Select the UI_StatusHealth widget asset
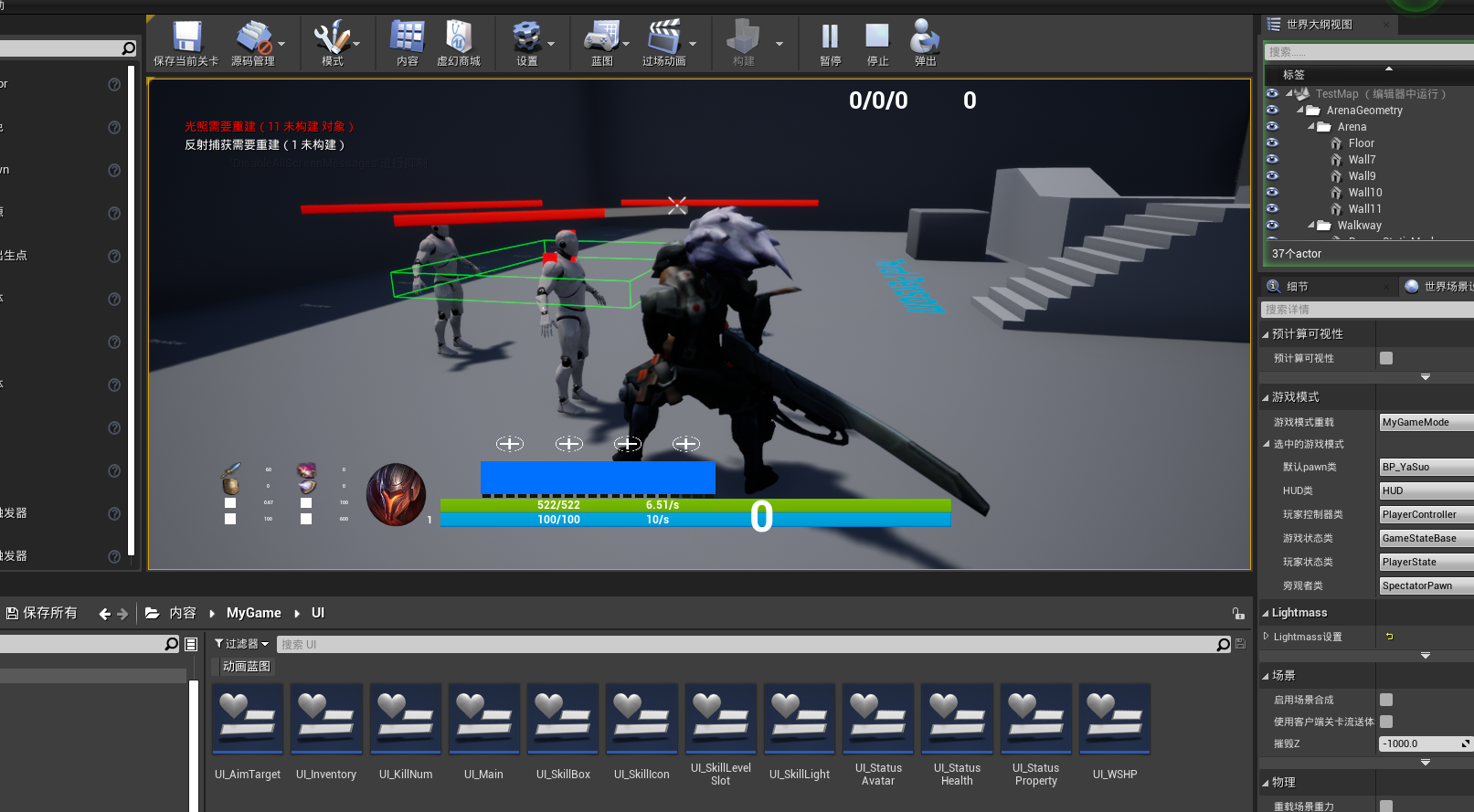 tap(957, 719)
